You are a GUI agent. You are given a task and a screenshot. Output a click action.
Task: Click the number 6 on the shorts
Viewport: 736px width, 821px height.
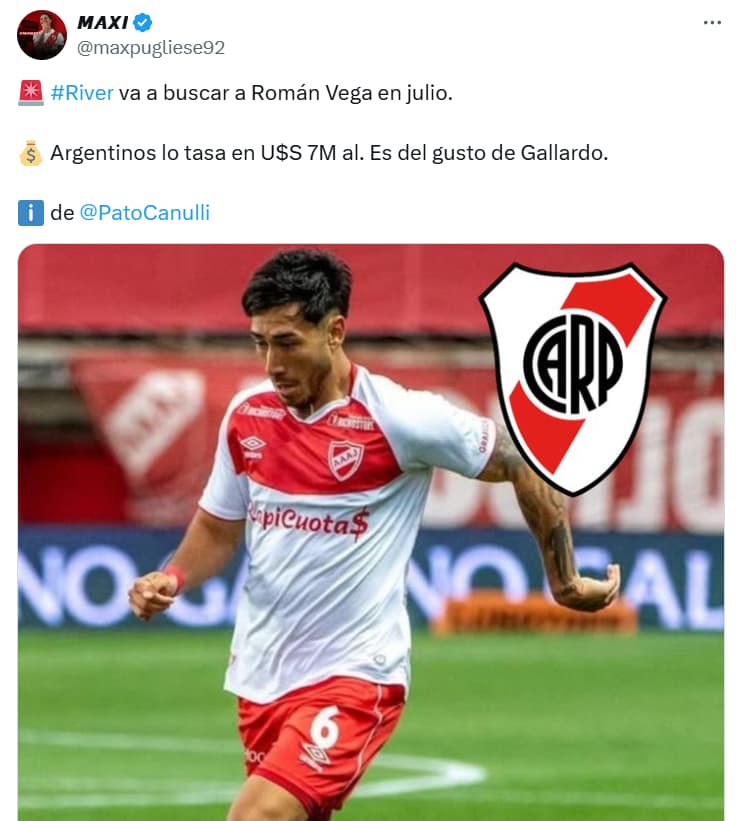coord(325,727)
